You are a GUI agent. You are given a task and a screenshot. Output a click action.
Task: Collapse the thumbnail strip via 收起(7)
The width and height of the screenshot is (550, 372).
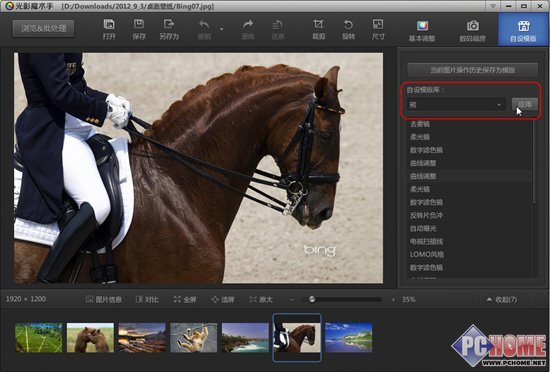pos(502,299)
